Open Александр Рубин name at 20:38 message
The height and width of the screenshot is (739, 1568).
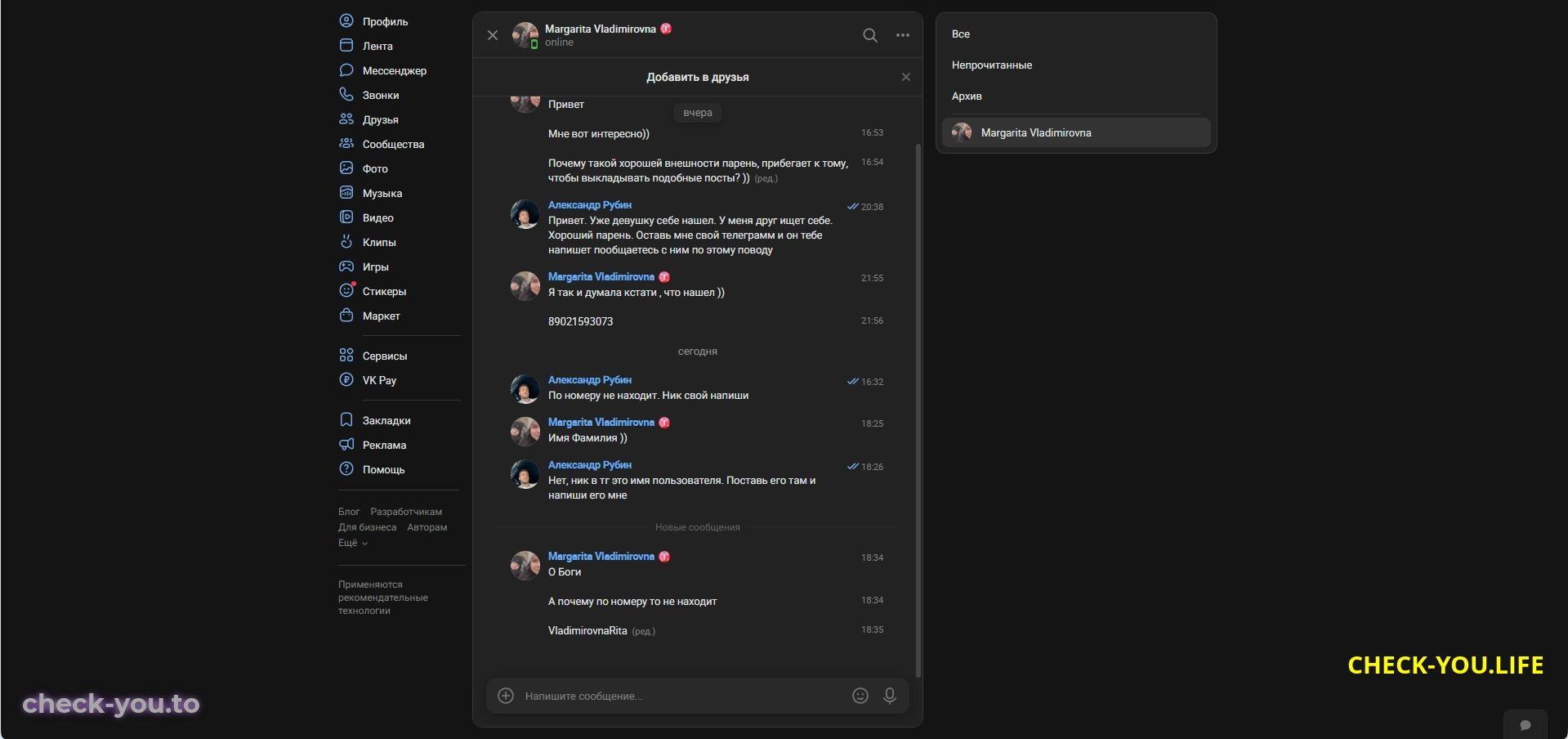point(590,205)
